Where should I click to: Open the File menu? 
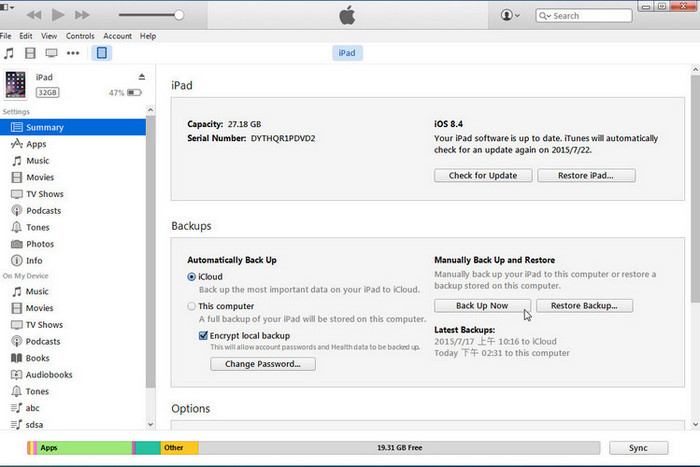point(6,36)
